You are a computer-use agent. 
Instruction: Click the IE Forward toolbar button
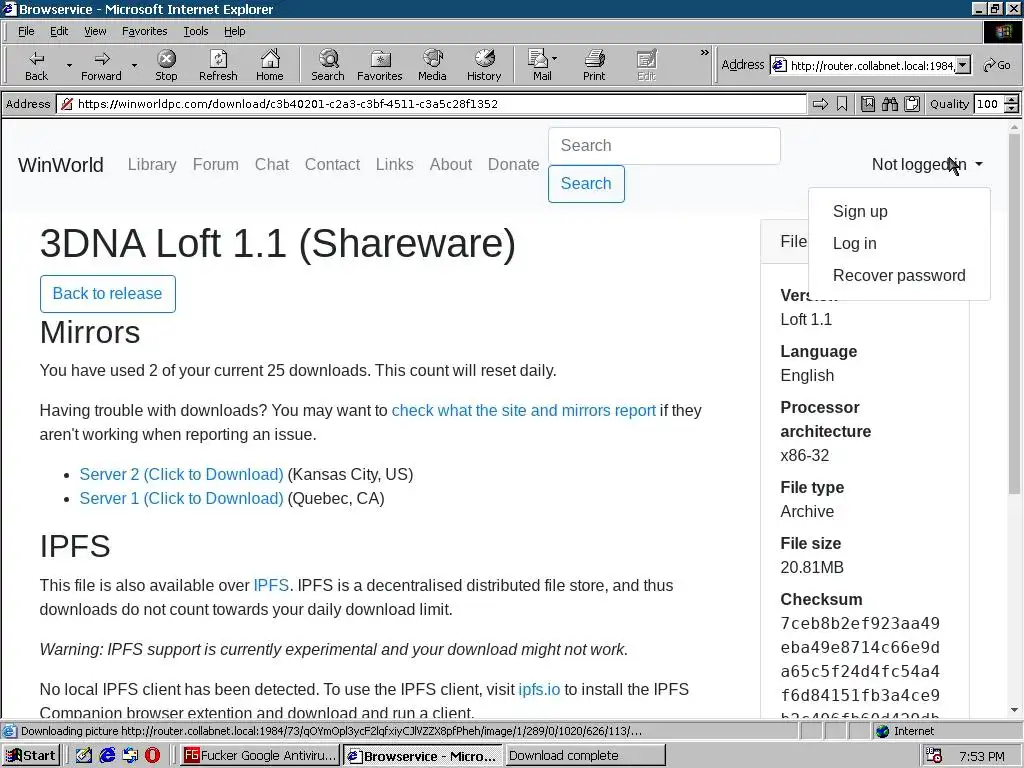101,65
